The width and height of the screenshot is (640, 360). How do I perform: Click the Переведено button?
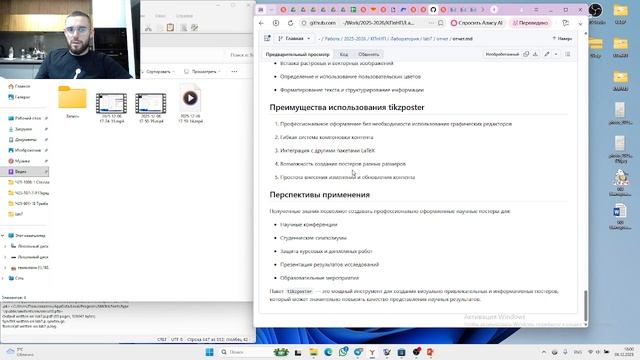tap(530, 23)
